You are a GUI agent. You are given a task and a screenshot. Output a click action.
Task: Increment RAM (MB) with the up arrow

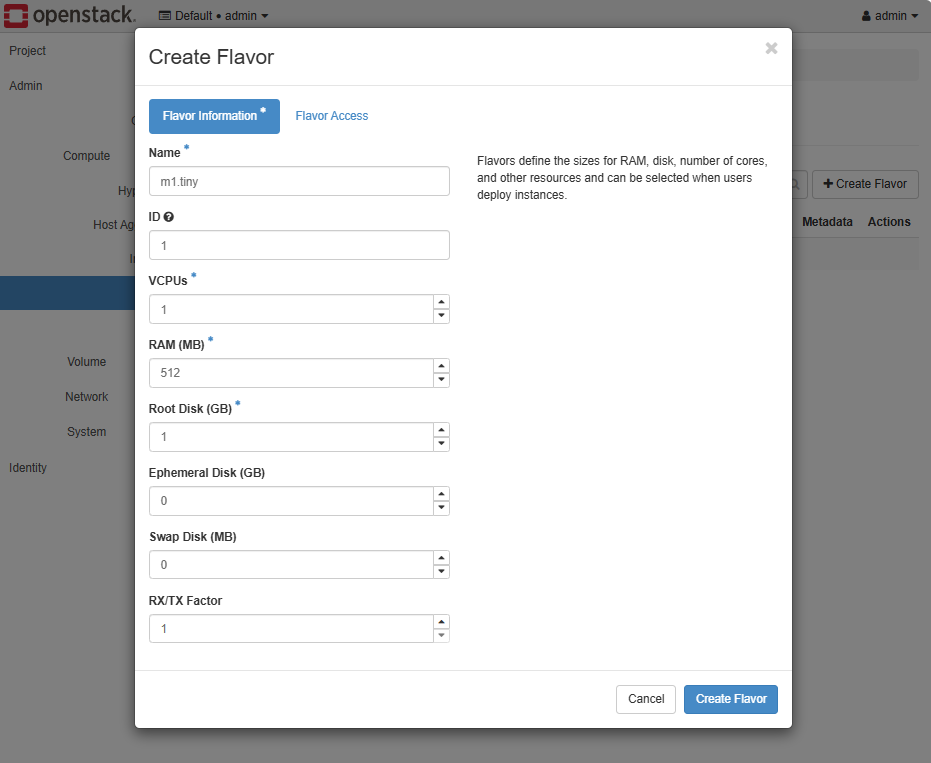pos(441,366)
